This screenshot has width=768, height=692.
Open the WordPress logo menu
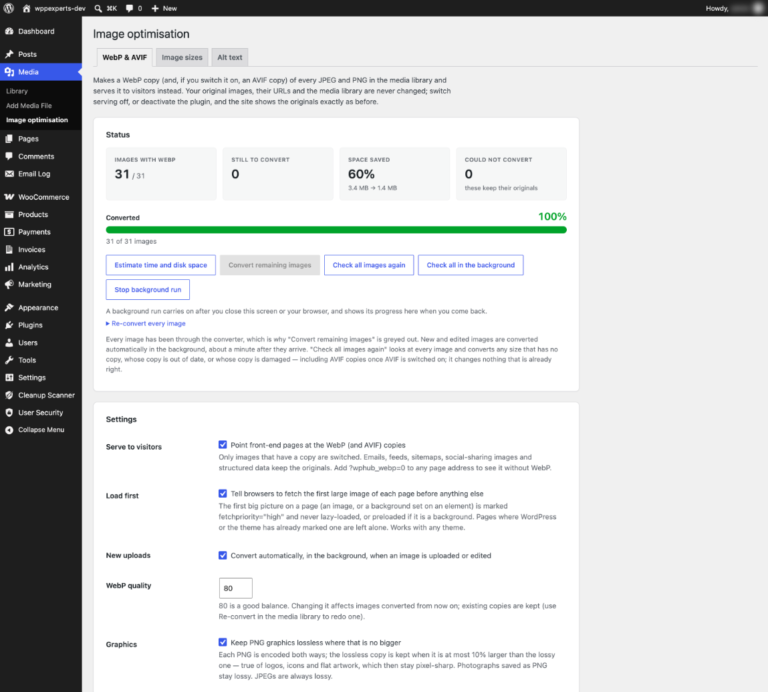click(9, 8)
